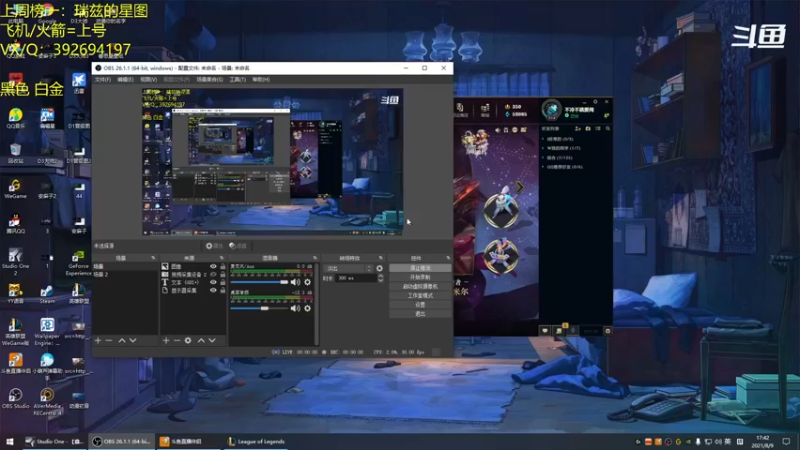Open the 文件(F) menu in OBS
This screenshot has width=800, height=450.
coord(103,80)
